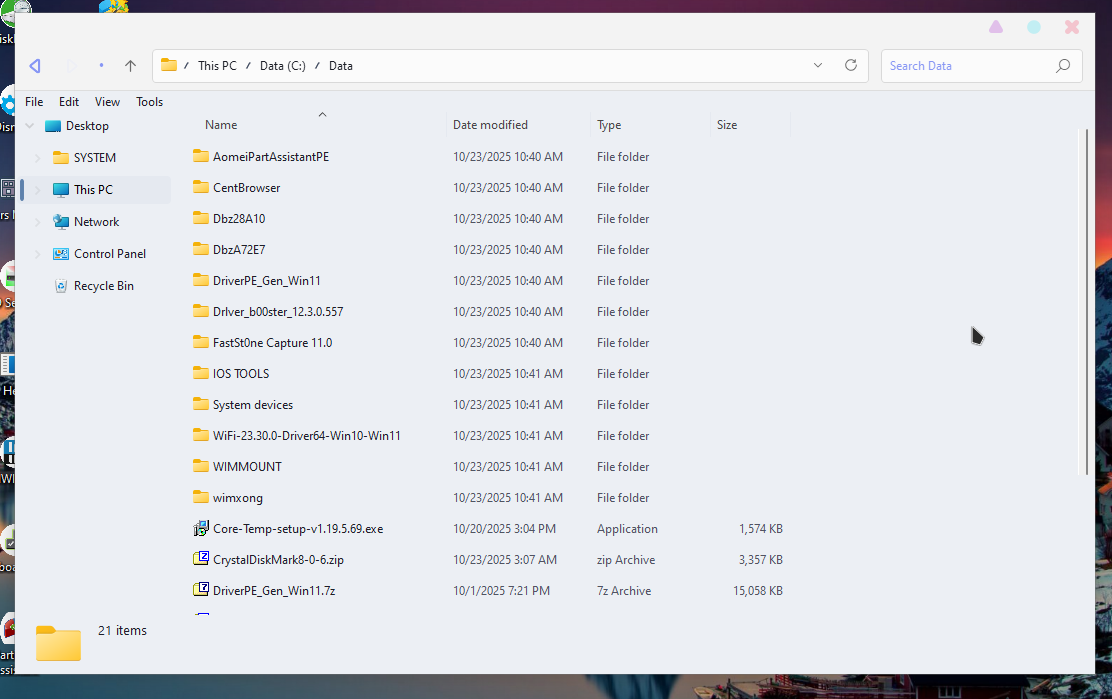
Task: Expand the SYSTEM tree node
Action: (x=38, y=158)
